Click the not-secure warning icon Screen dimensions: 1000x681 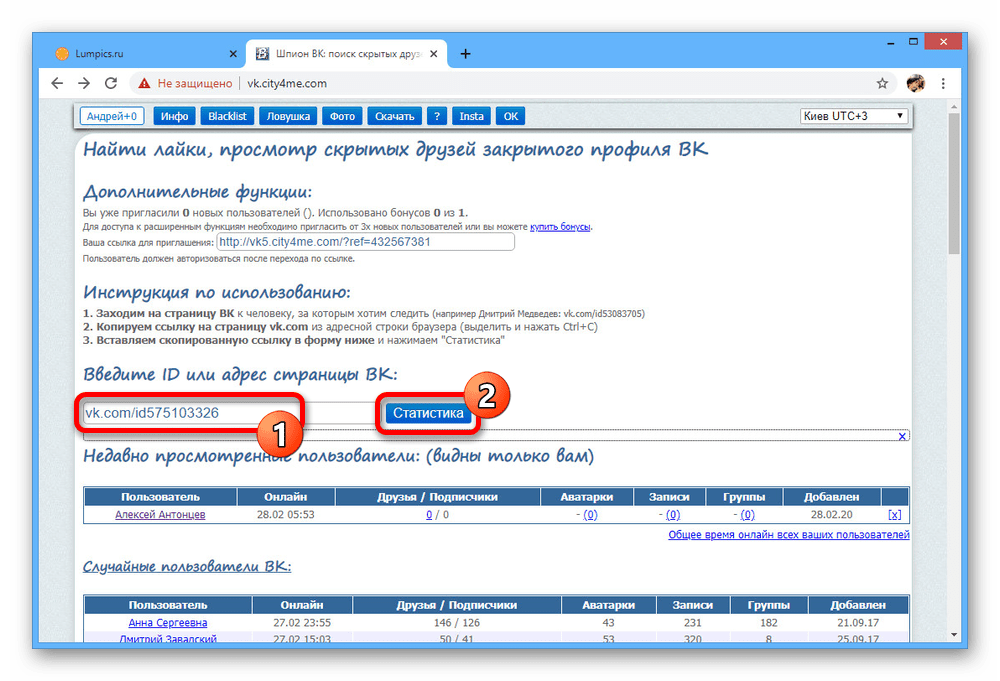point(145,83)
